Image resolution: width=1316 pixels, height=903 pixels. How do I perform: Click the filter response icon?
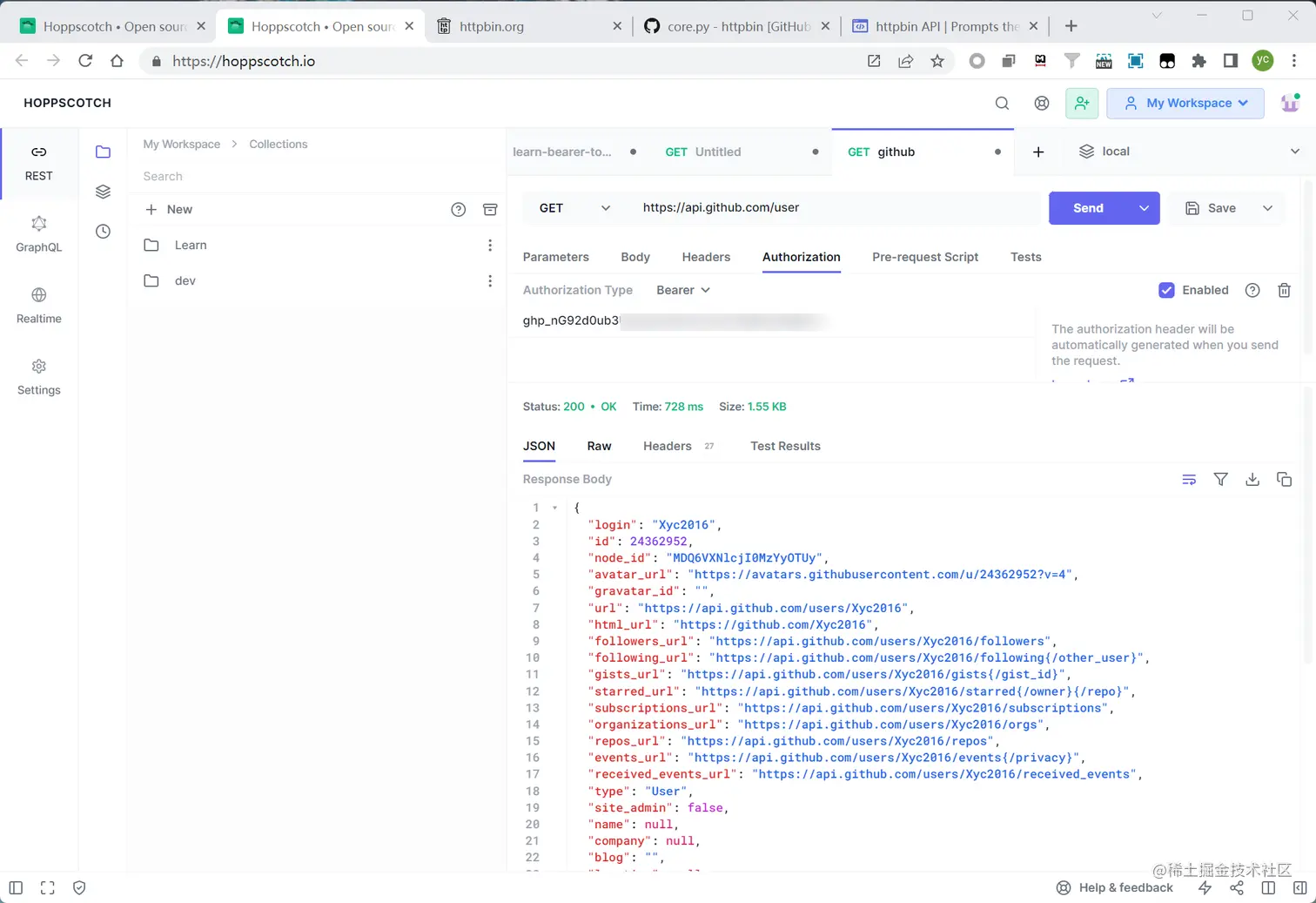tap(1221, 479)
